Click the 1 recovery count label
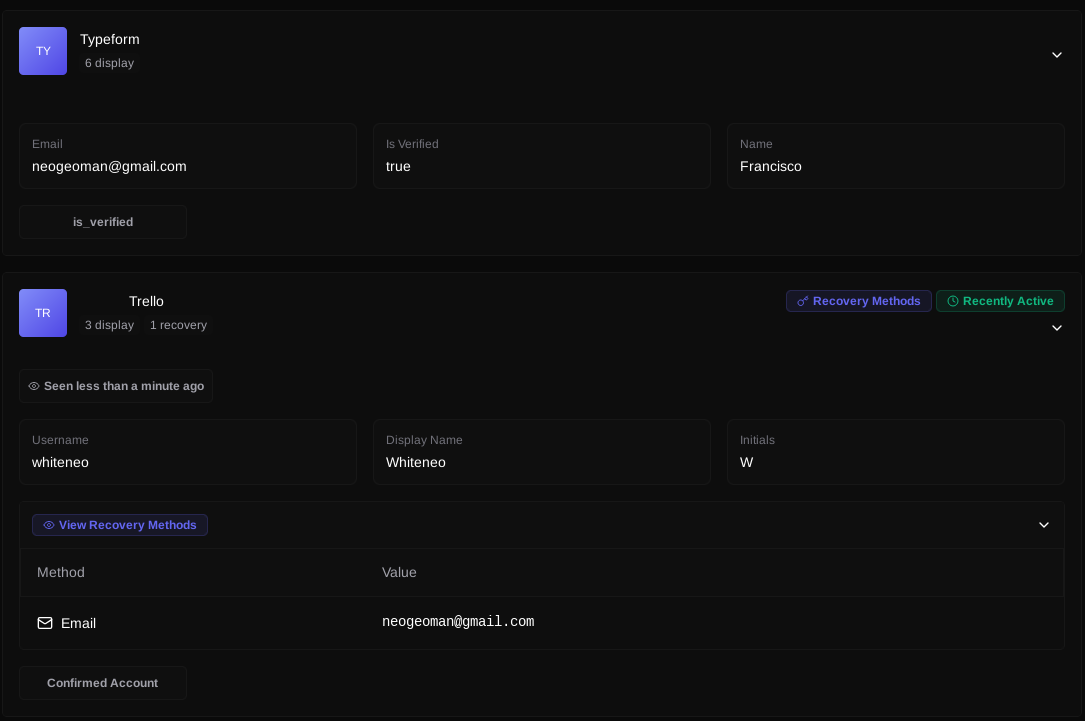This screenshot has width=1085, height=721. tap(178, 325)
